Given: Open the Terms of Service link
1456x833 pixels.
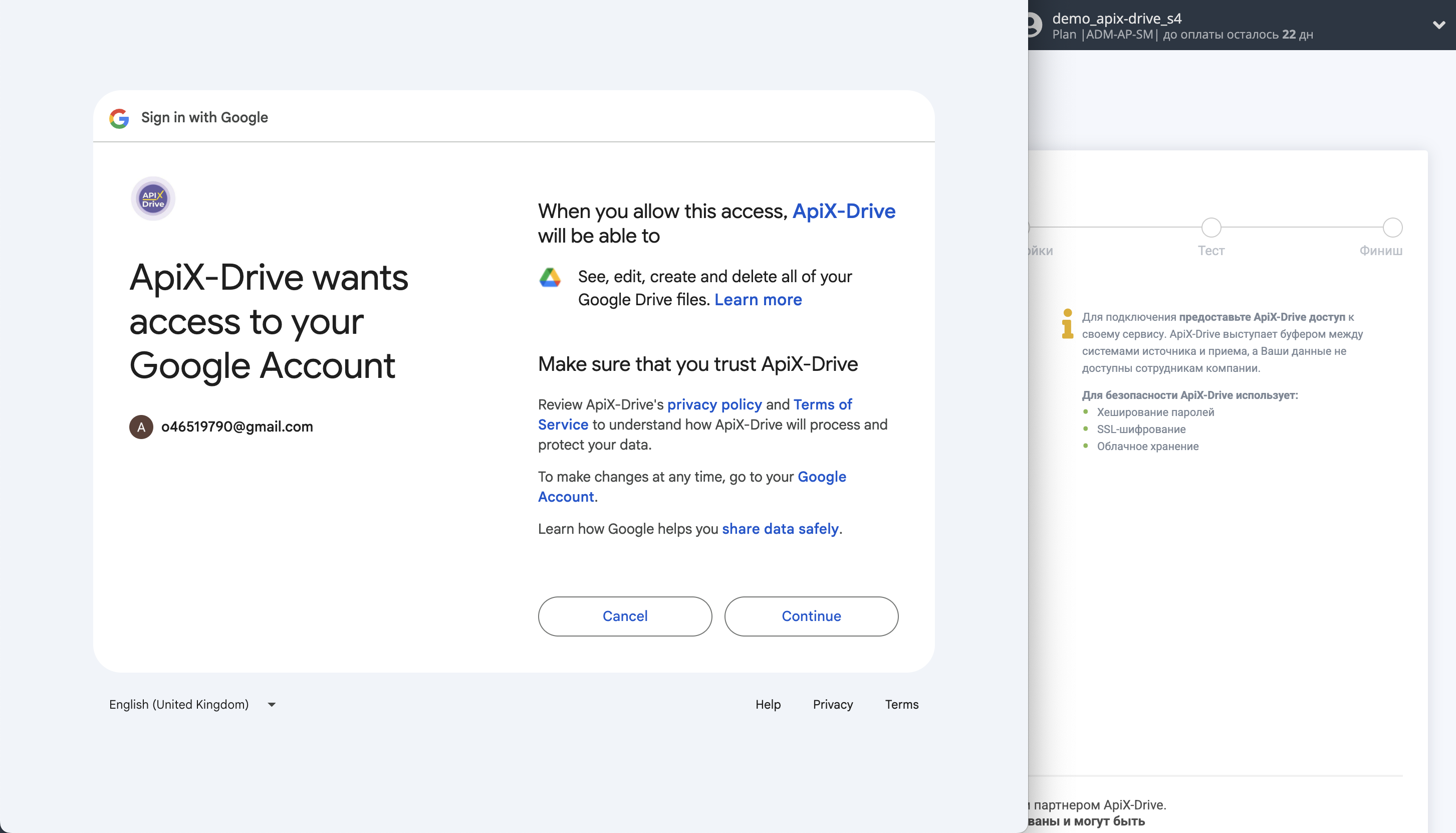Looking at the screenshot, I should (695, 414).
